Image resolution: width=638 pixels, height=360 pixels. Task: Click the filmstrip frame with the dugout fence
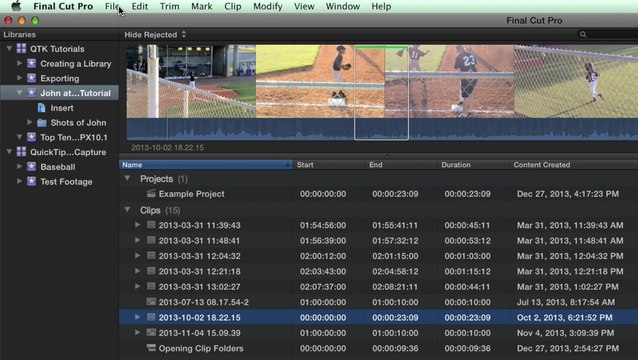click(191, 81)
